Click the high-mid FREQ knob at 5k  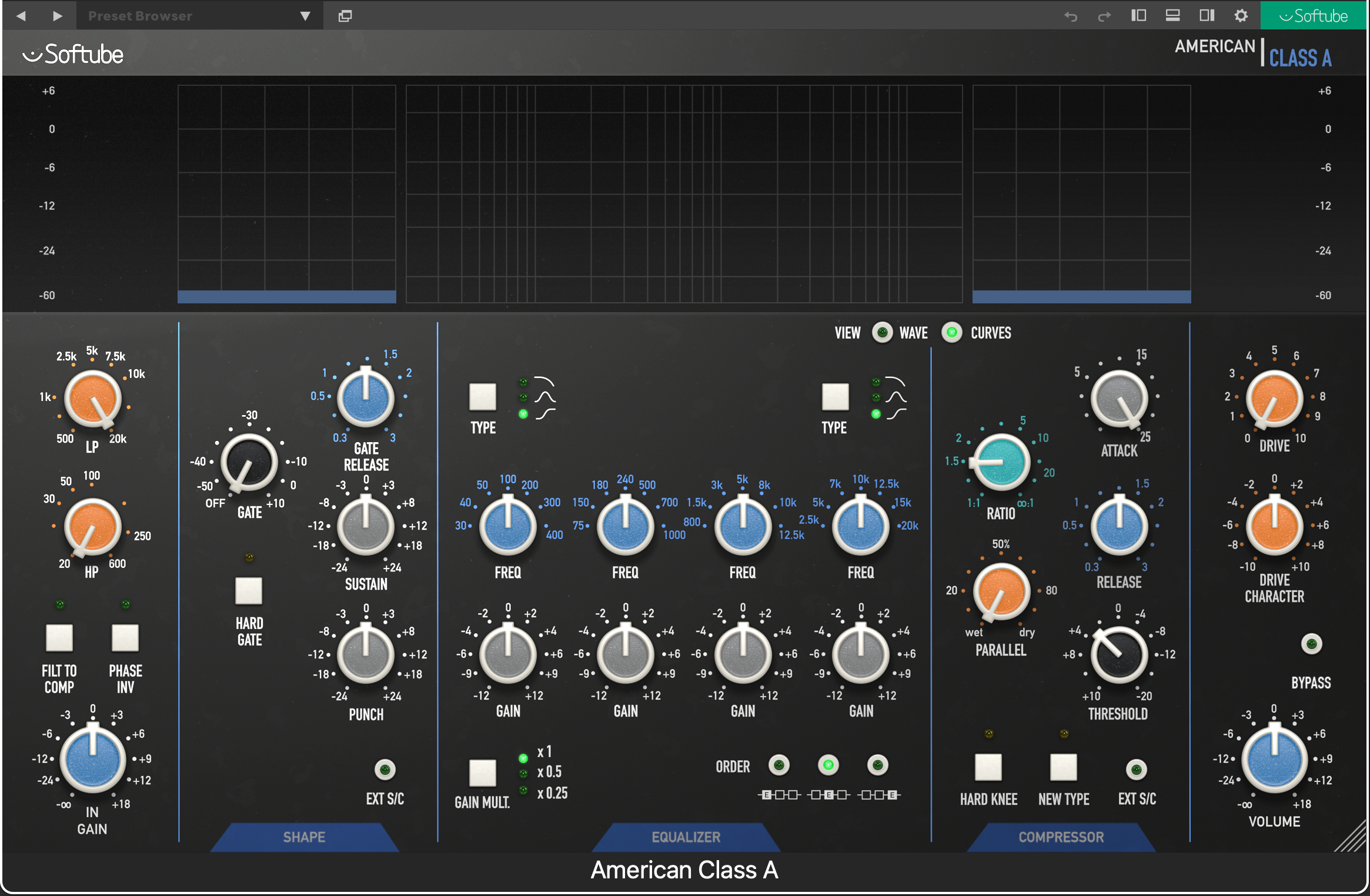click(743, 525)
